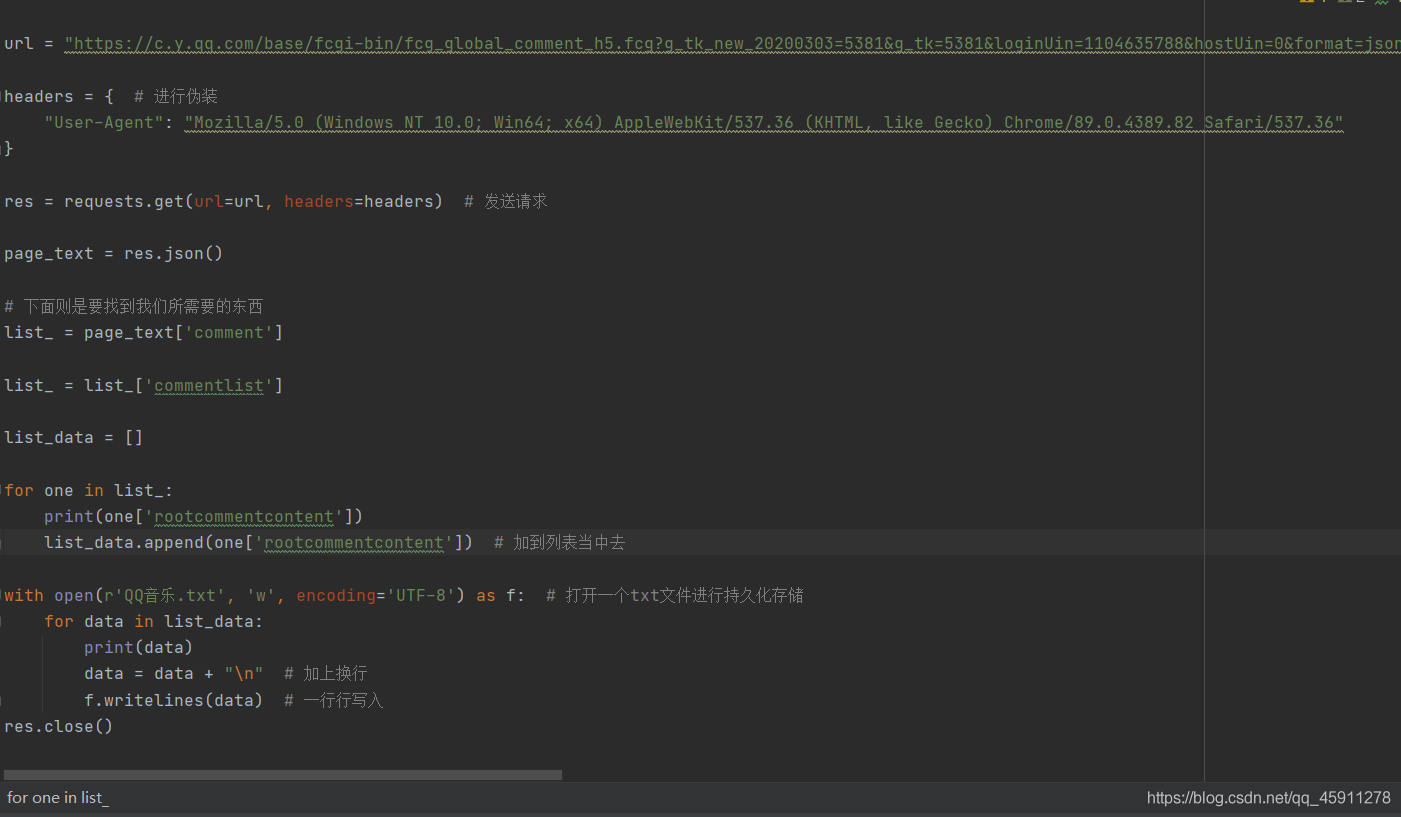Viewport: 1401px width, 817px height.
Task: Click the 'print(data)' statement
Action: click(139, 648)
